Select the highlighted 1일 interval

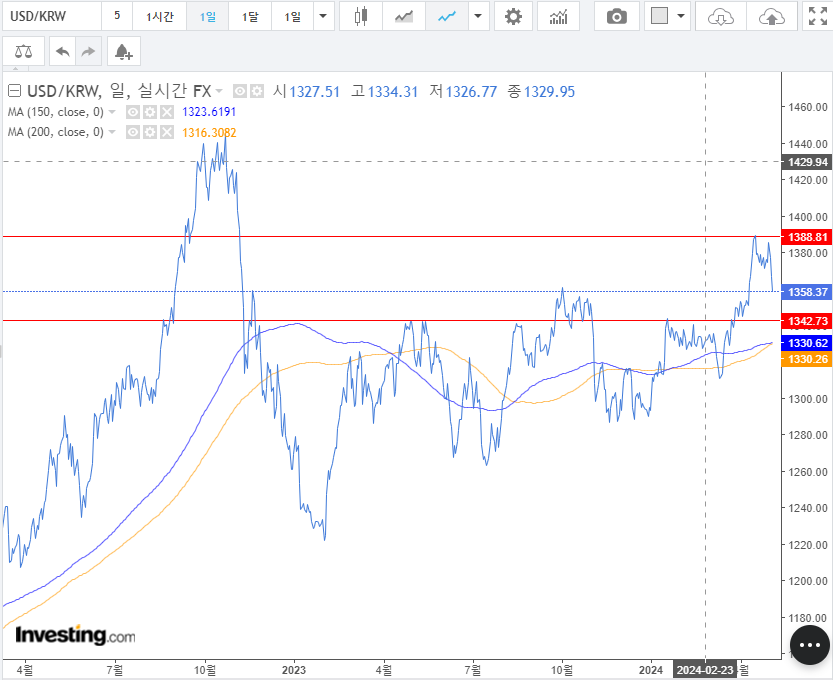[207, 16]
